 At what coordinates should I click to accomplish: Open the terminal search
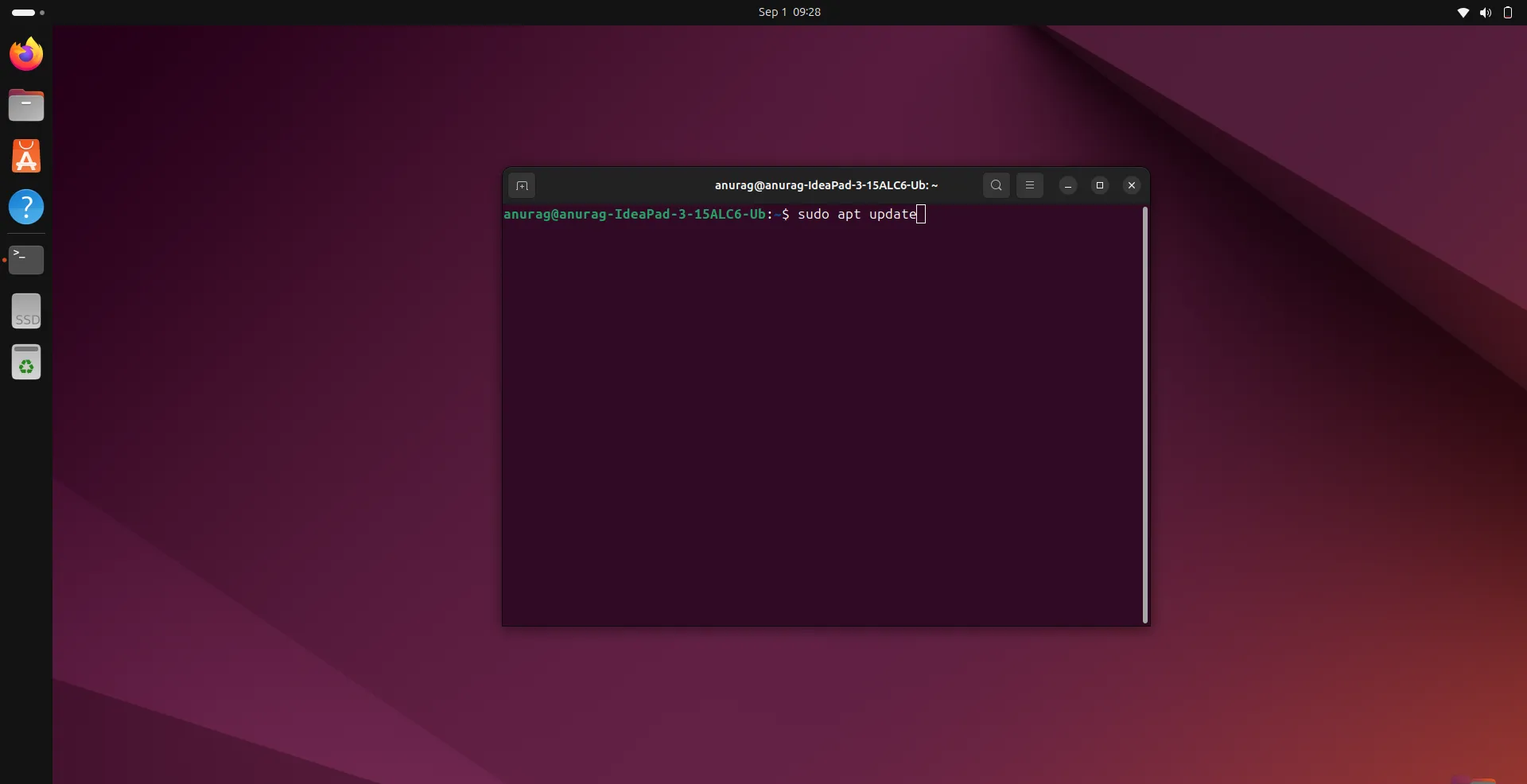[x=996, y=185]
